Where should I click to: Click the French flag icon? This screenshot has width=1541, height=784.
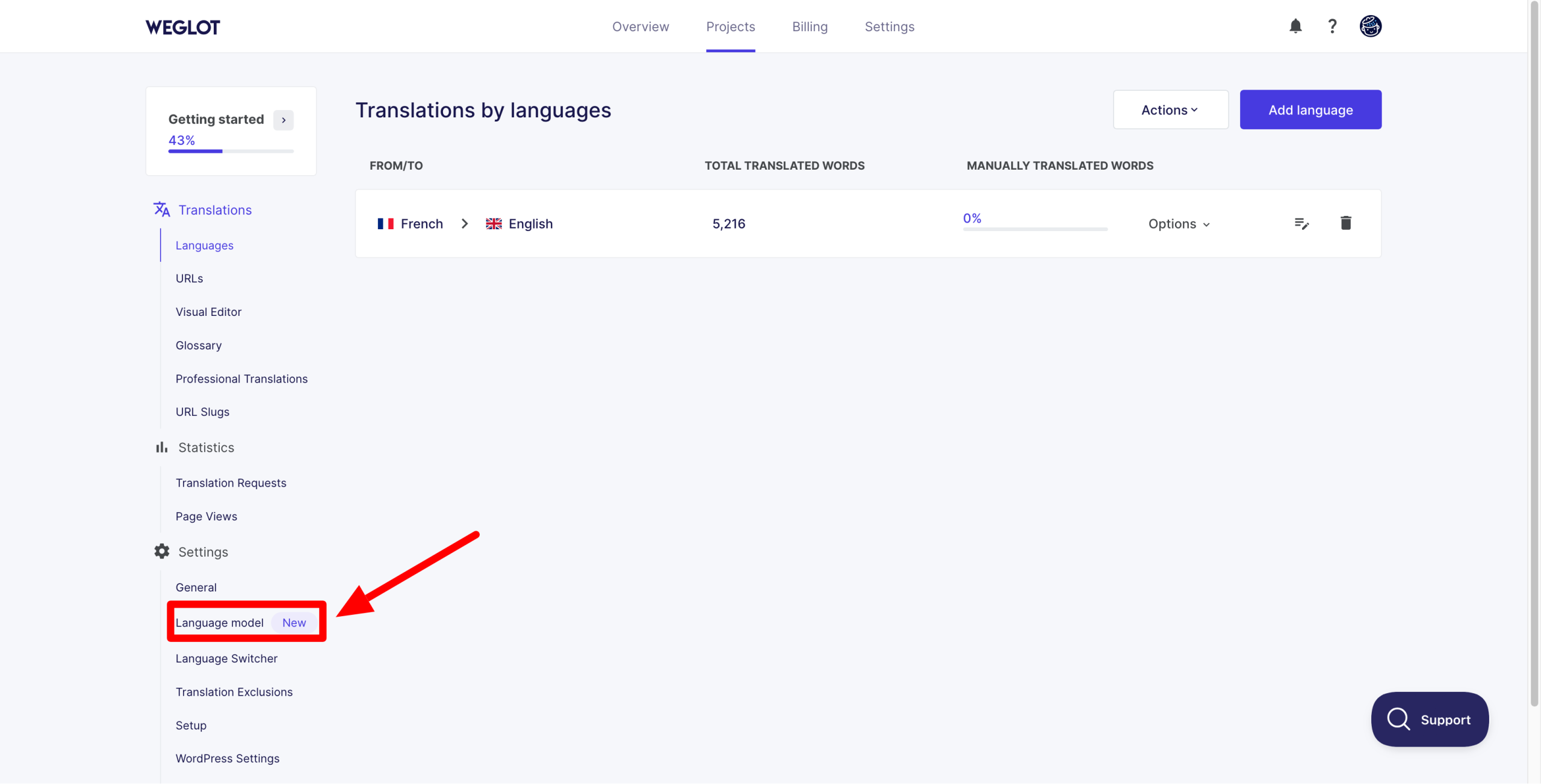tap(386, 223)
